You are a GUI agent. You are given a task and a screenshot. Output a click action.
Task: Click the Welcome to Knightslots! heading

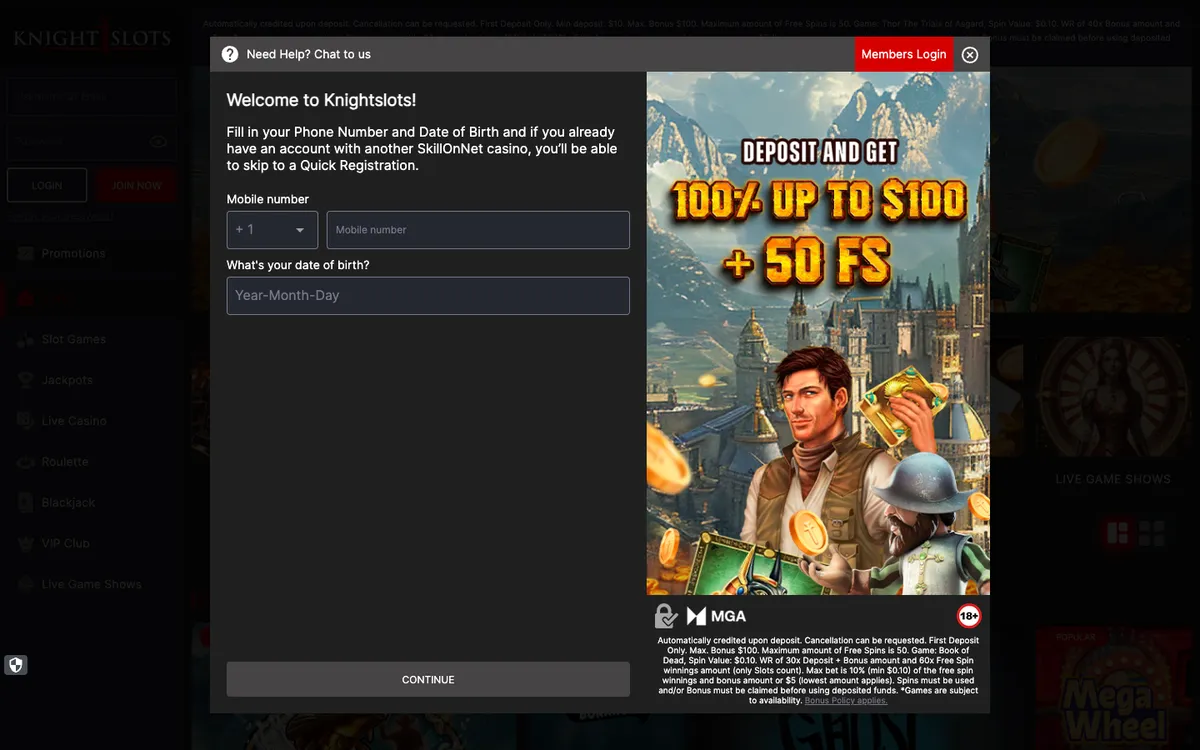(x=321, y=100)
